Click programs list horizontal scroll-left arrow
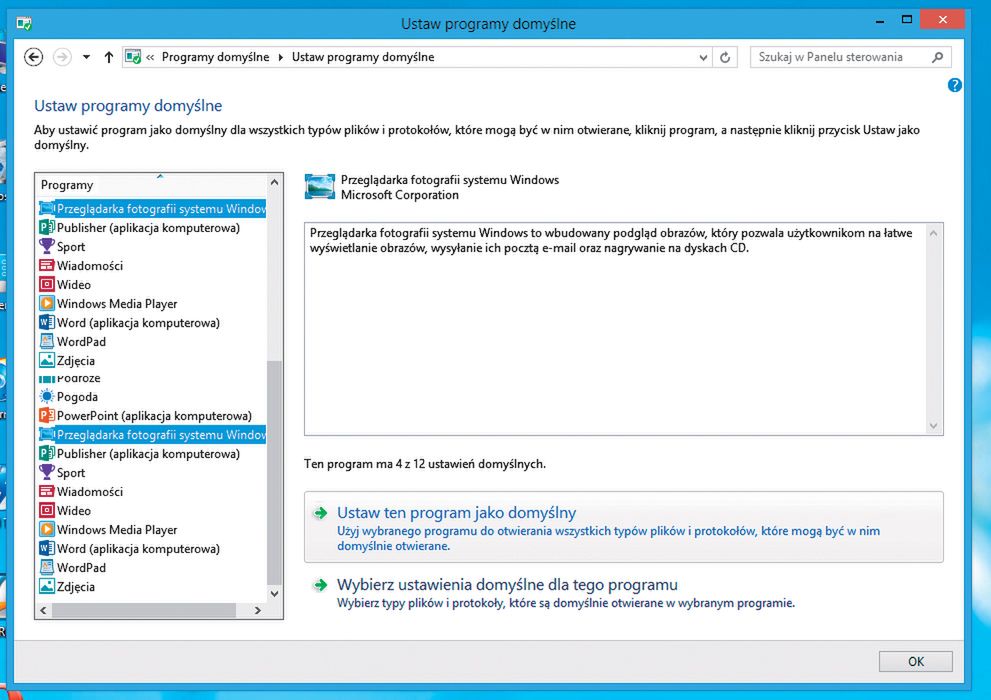 point(43,610)
